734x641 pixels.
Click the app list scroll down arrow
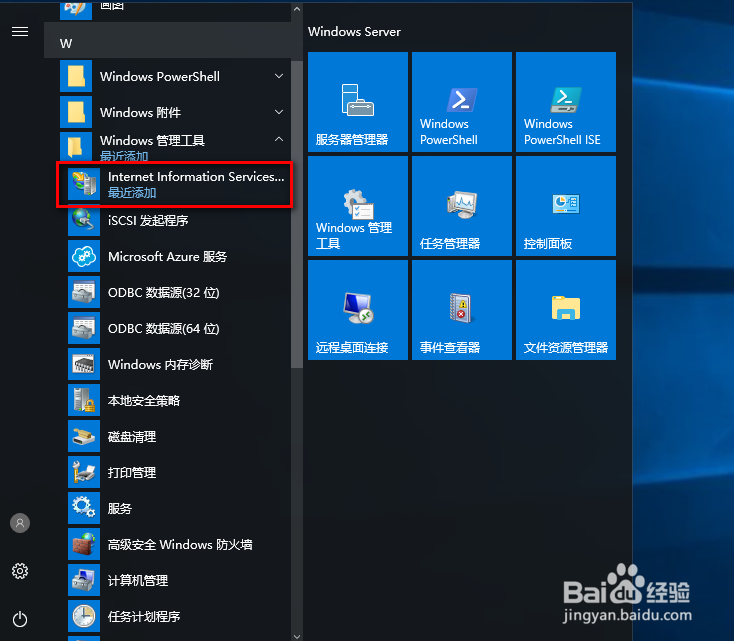click(297, 636)
